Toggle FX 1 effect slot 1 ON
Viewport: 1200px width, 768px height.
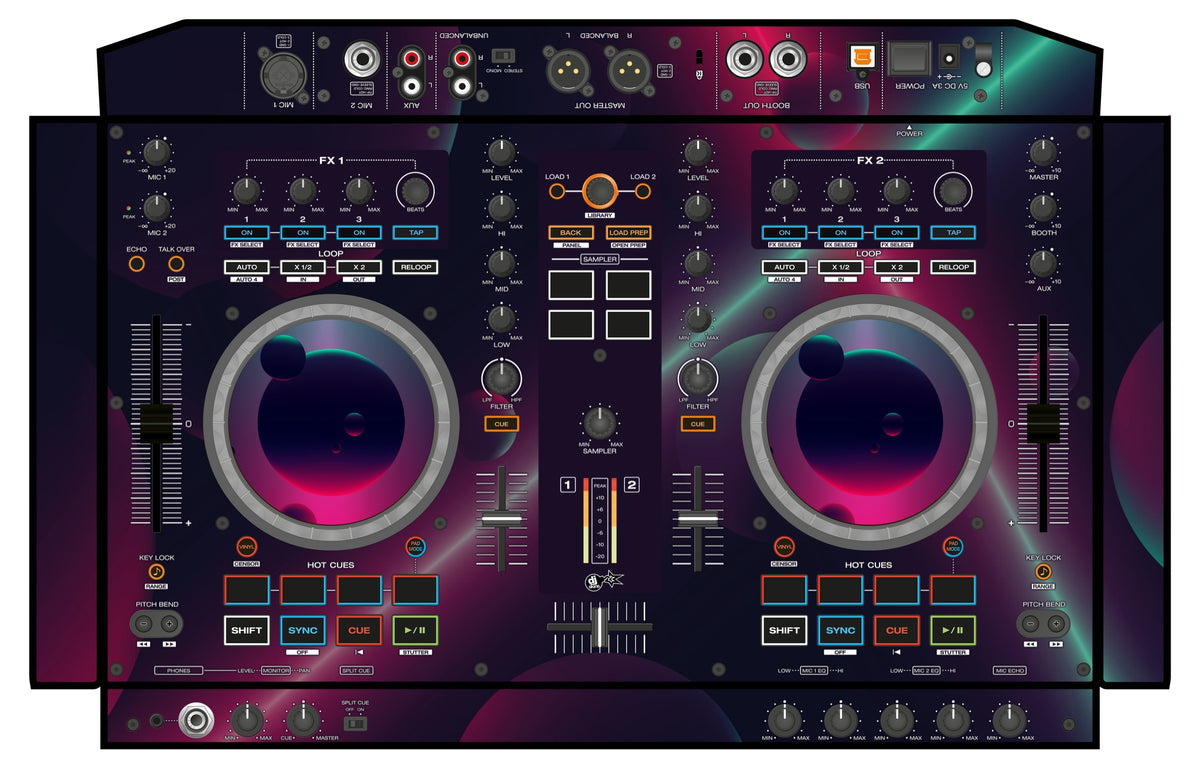click(x=246, y=232)
